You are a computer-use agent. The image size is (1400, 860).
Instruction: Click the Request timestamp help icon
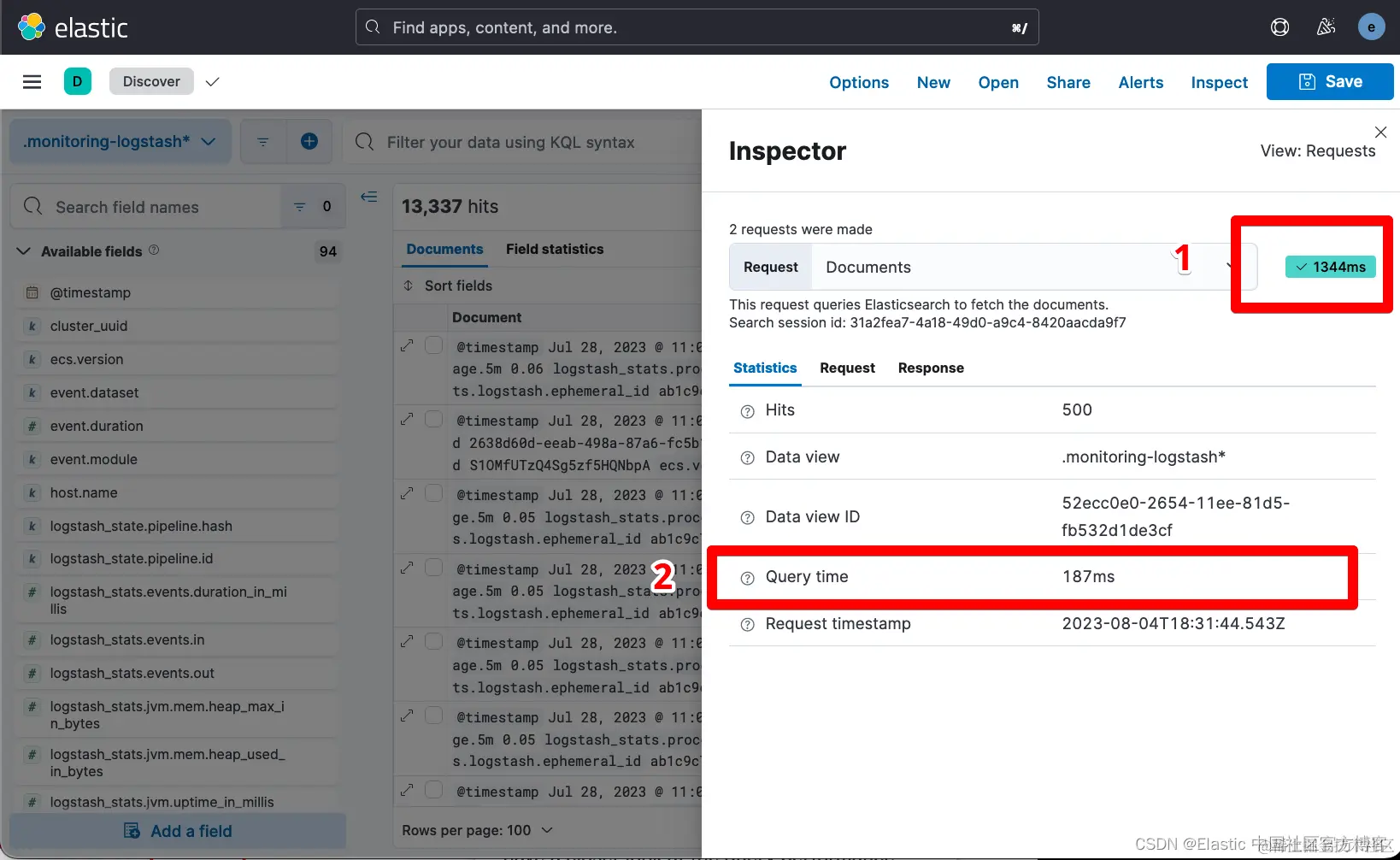click(x=747, y=625)
